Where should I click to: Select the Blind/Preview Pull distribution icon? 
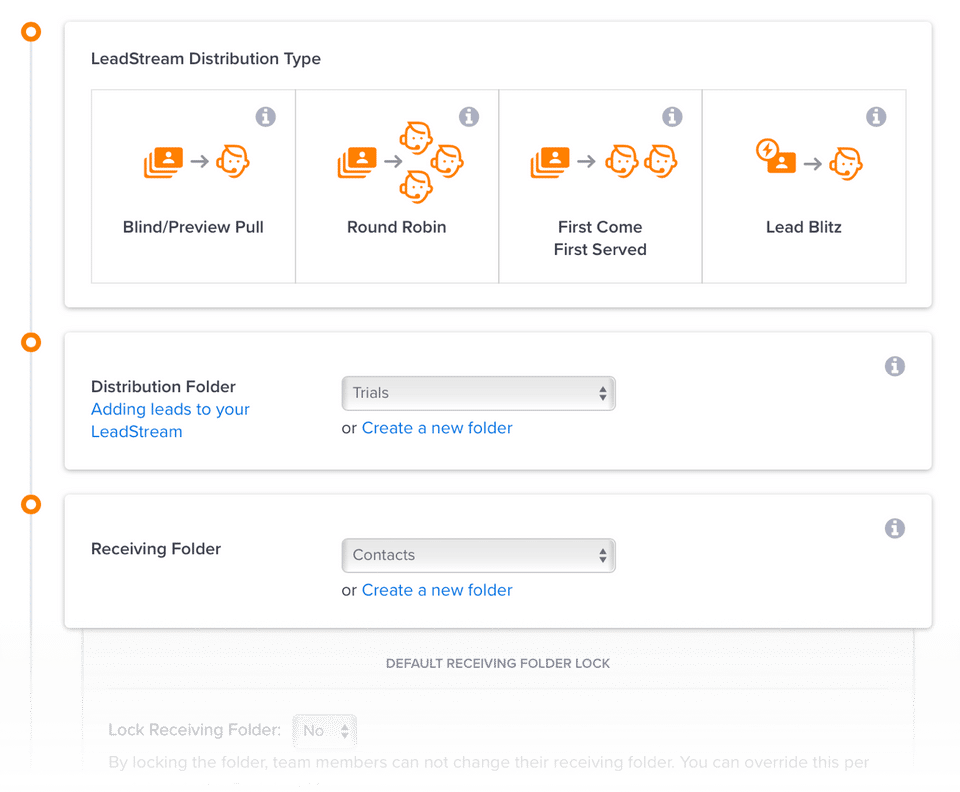click(195, 161)
